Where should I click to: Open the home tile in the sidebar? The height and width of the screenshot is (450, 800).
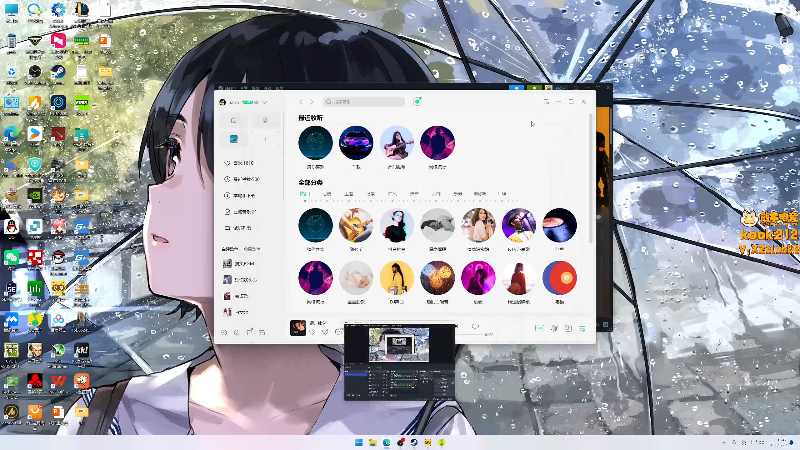click(234, 120)
